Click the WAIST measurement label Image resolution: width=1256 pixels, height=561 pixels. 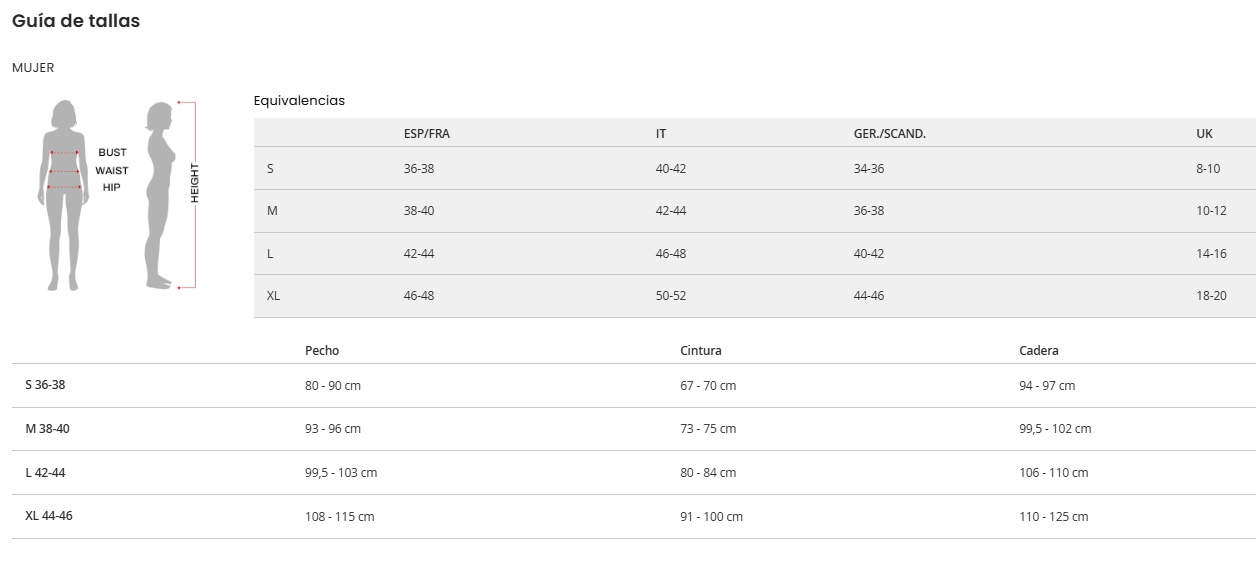click(x=112, y=171)
